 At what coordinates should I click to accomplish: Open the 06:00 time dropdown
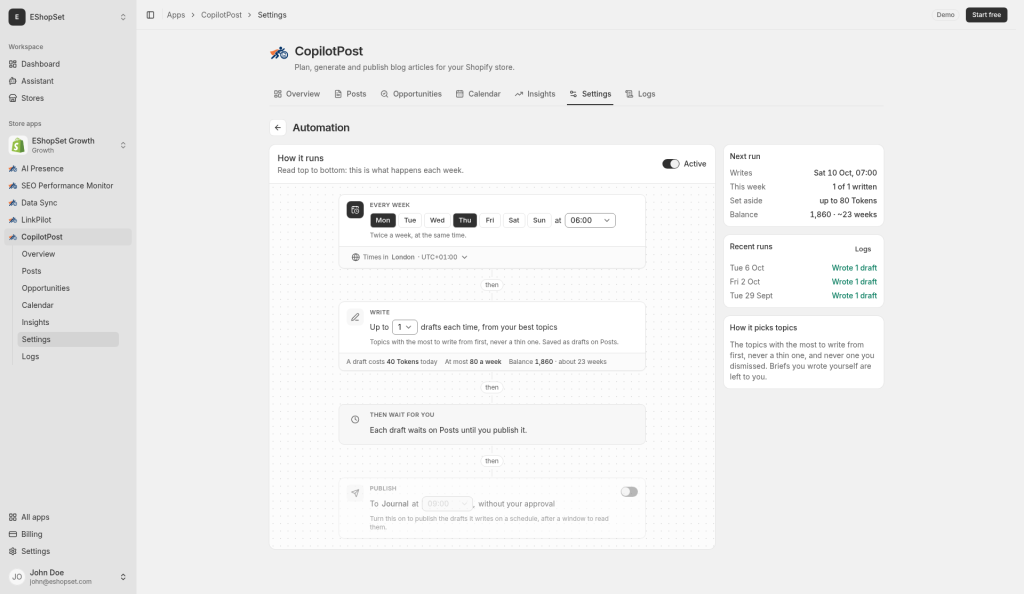(x=590, y=221)
